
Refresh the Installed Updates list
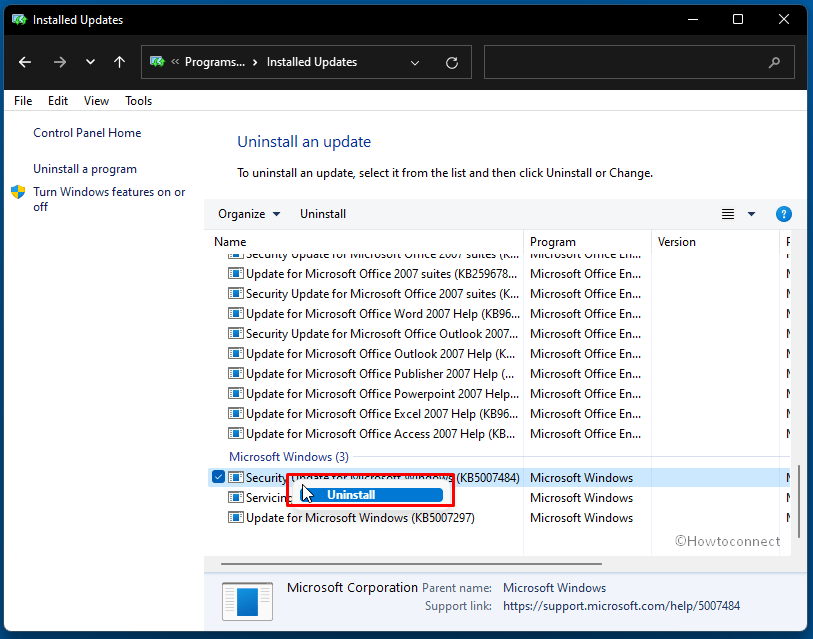pos(452,63)
